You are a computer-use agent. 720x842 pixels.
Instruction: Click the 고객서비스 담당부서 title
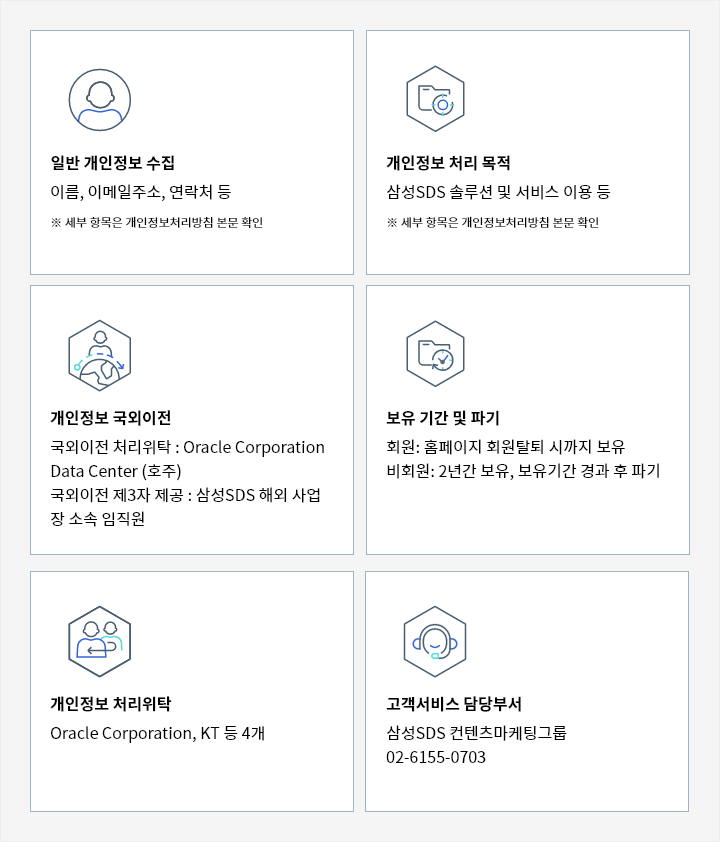tap(454, 704)
